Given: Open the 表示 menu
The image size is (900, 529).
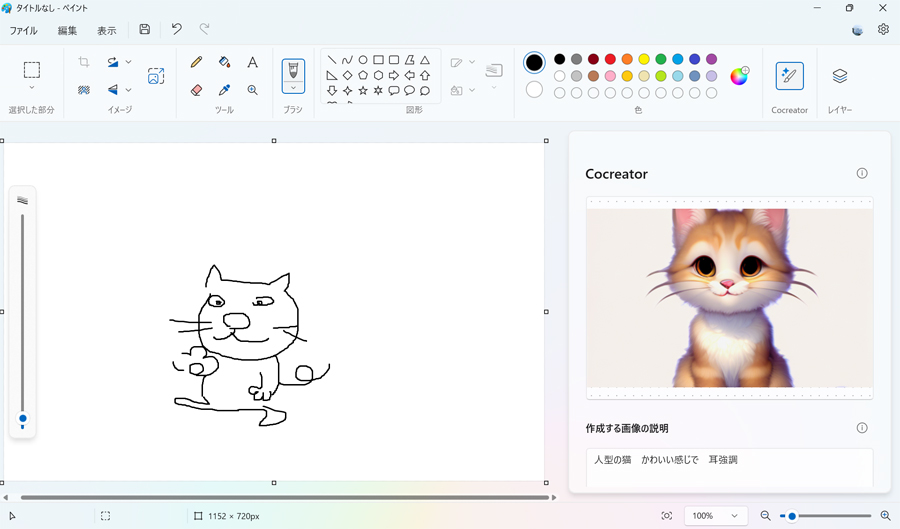Looking at the screenshot, I should click(x=106, y=30).
